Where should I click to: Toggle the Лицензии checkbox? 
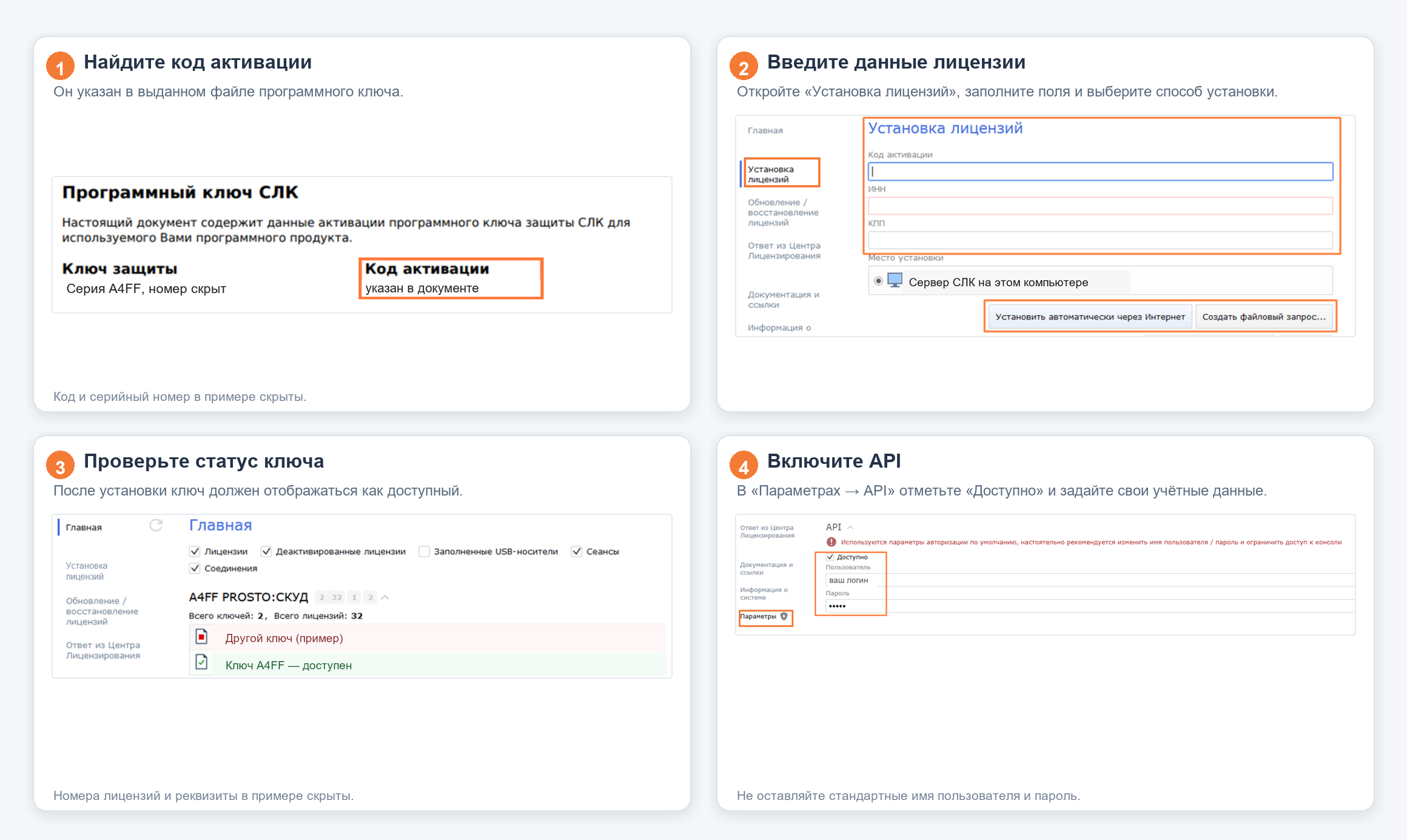(x=195, y=551)
